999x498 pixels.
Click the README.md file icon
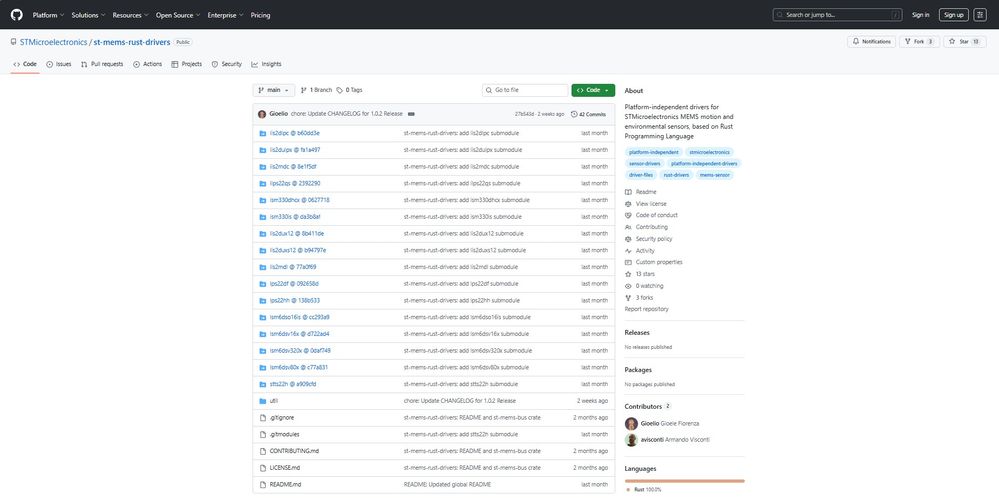point(262,485)
